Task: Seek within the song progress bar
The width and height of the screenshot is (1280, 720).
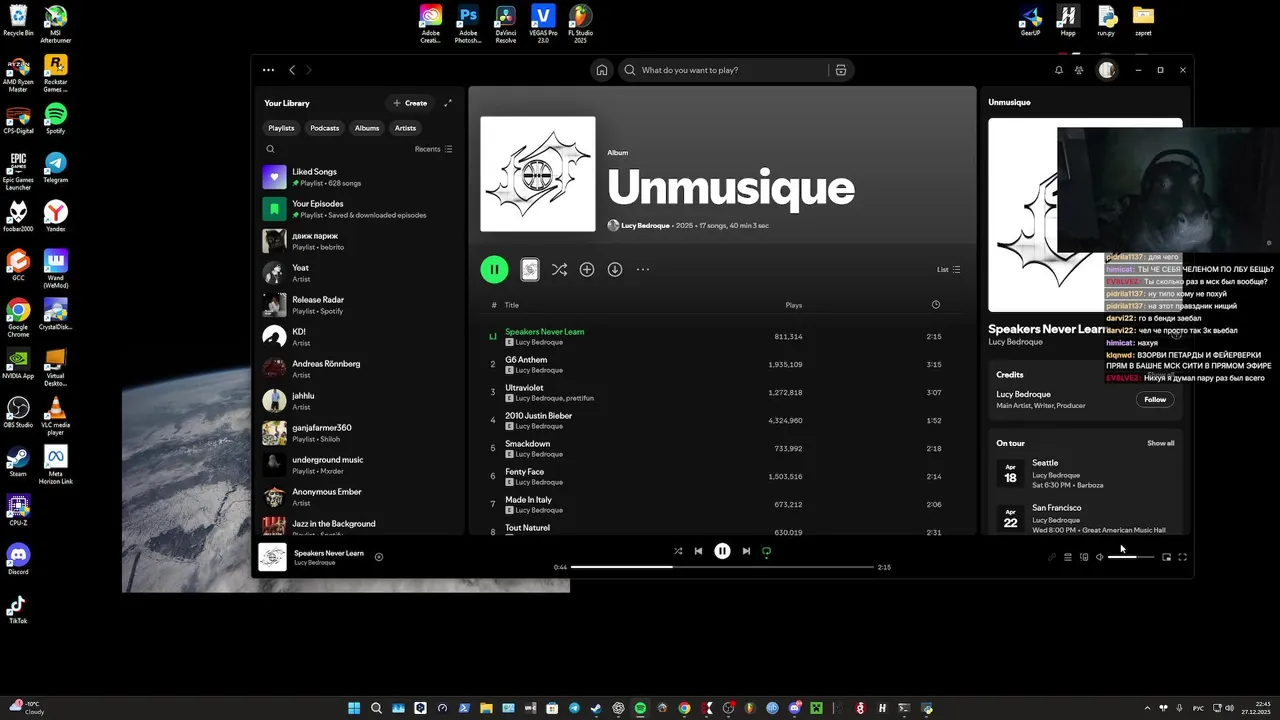Action: [722, 567]
